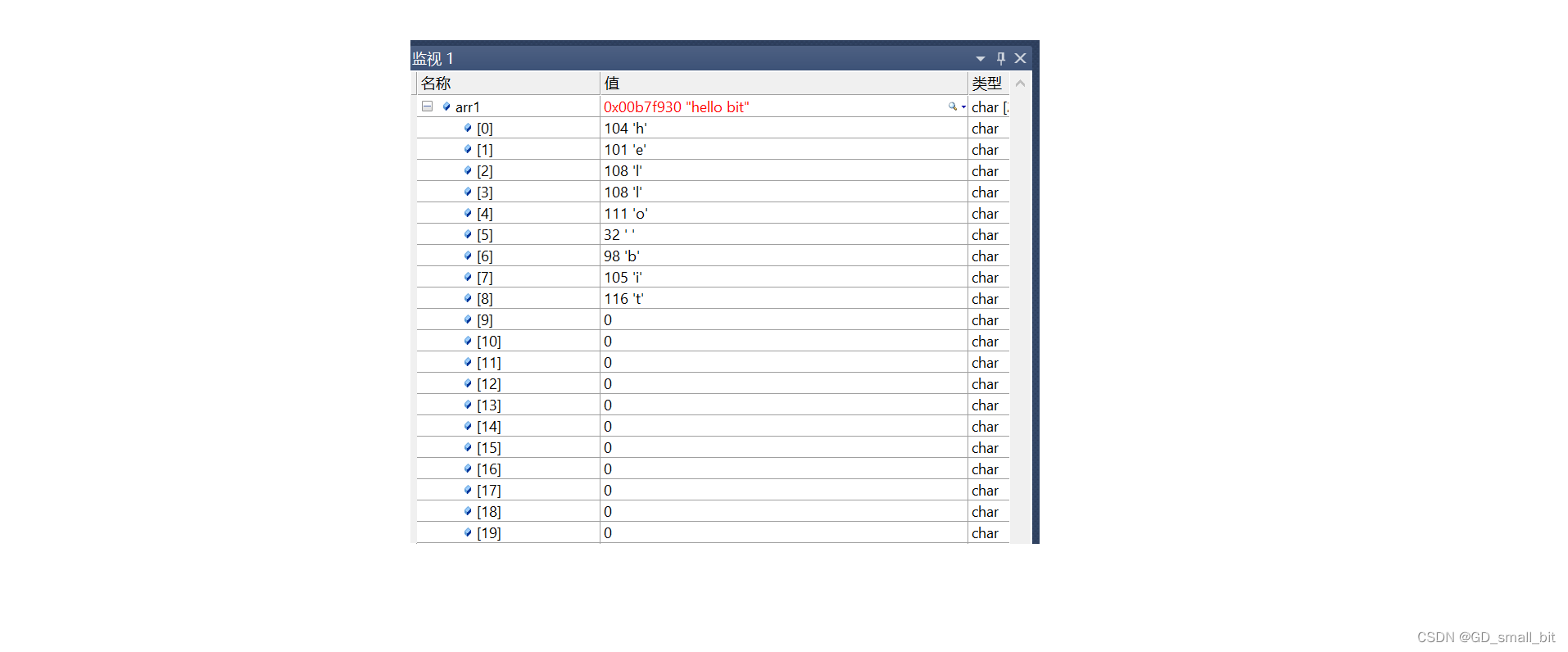The height and width of the screenshot is (652, 1568).
Task: Click the value 32 ' '
Action: [x=619, y=235]
